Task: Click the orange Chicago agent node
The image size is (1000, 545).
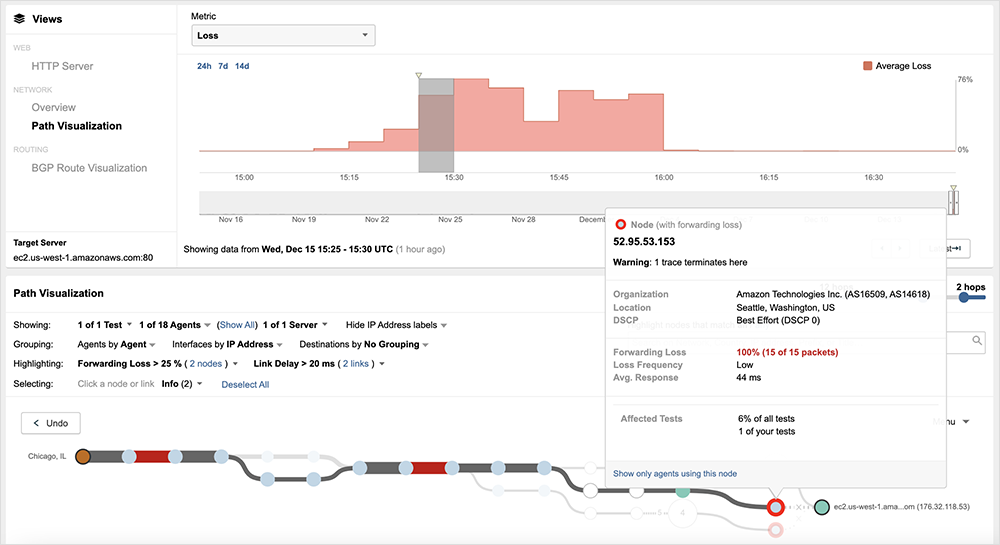Action: (x=83, y=456)
